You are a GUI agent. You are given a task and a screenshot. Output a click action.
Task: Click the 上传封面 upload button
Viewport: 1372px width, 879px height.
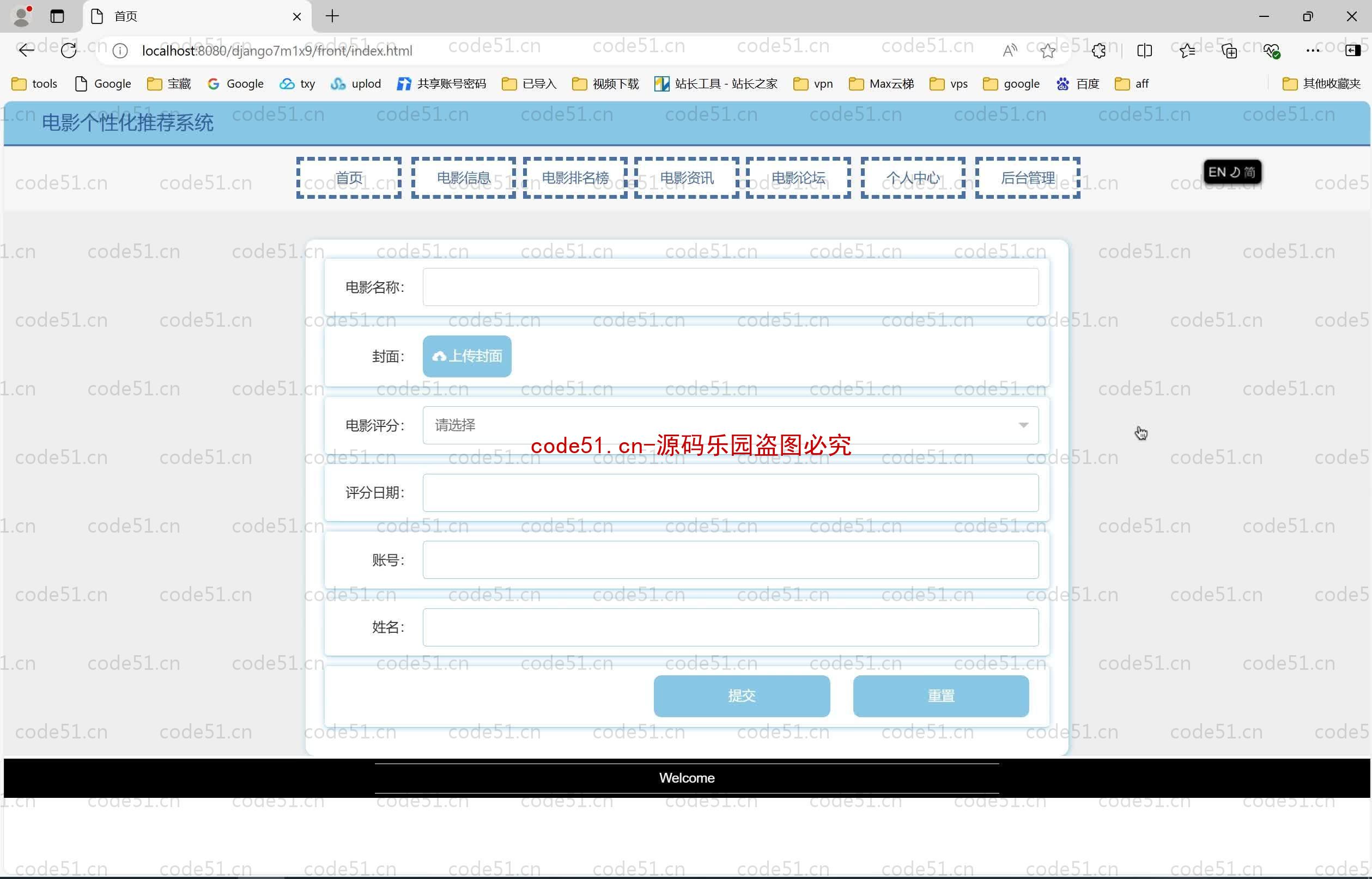coord(467,356)
